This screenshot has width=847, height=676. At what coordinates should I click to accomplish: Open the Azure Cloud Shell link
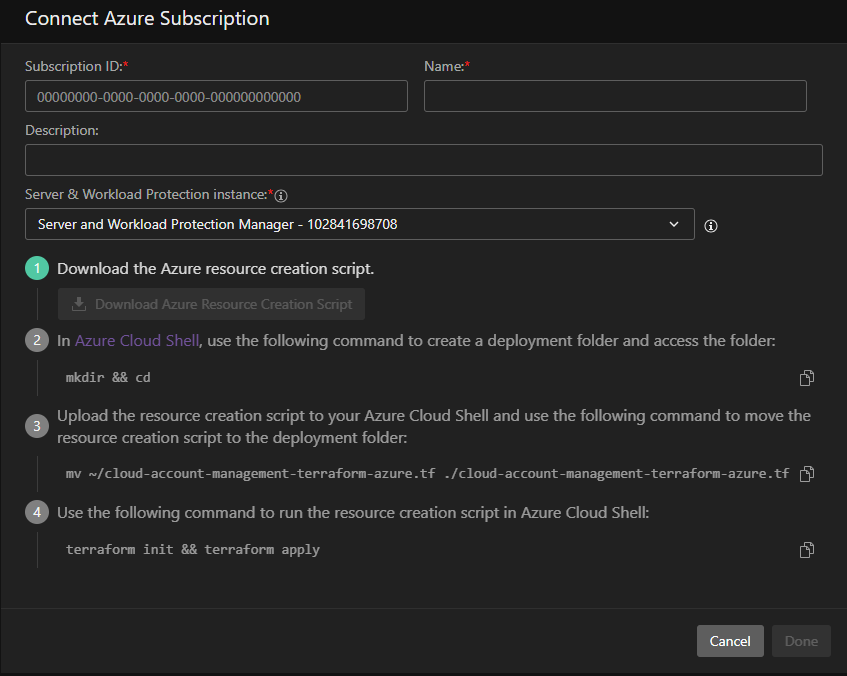(x=137, y=340)
